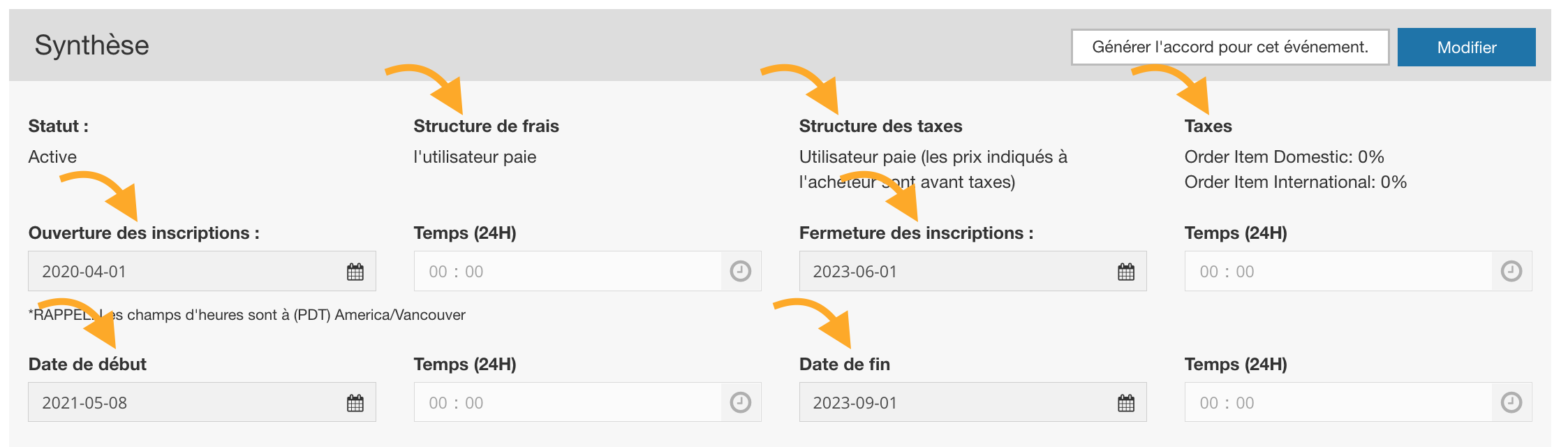Click the Synthèse section heading
The height and width of the screenshot is (447, 1568).
92,45
